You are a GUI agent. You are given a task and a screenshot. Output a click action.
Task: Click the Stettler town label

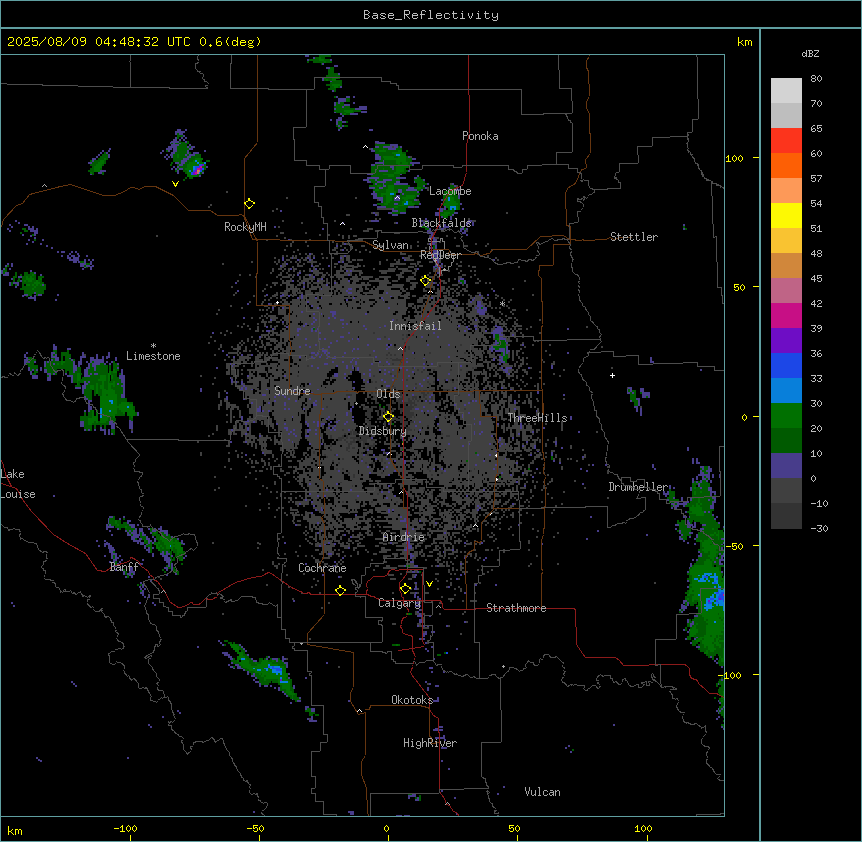(634, 237)
